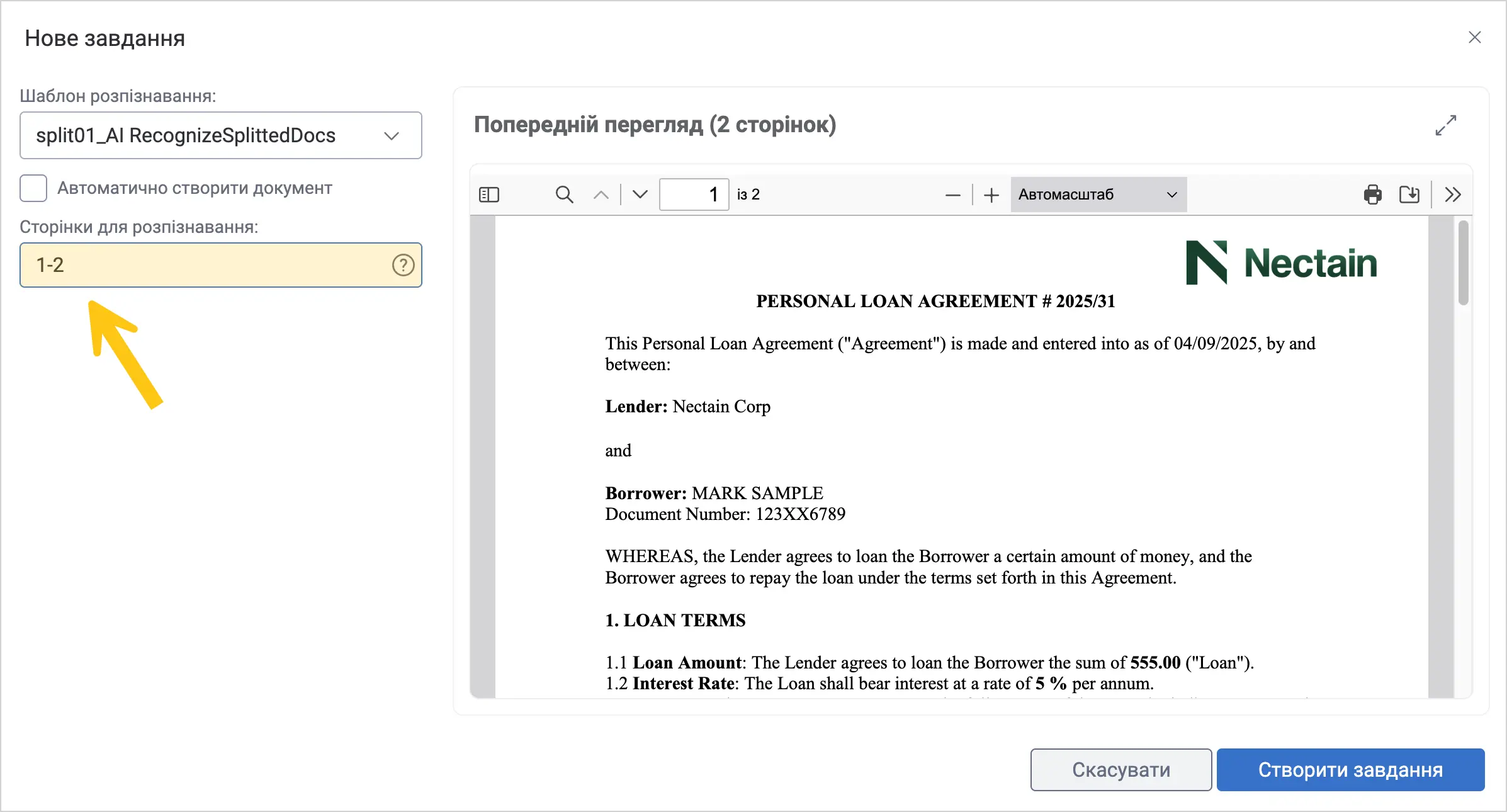Click the page number input box

(694, 195)
